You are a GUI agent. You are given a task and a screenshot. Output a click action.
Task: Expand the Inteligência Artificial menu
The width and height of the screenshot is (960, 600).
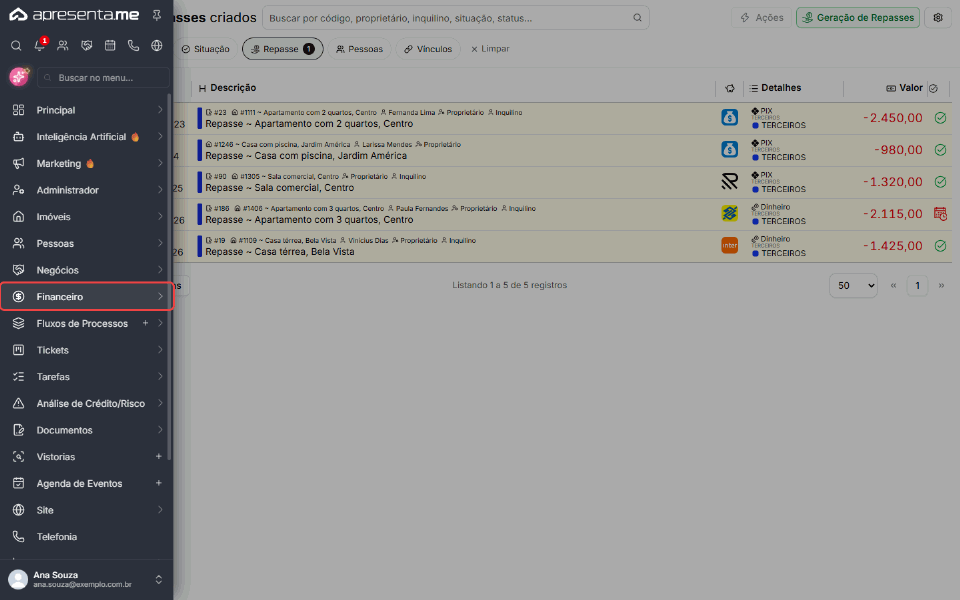pos(87,137)
